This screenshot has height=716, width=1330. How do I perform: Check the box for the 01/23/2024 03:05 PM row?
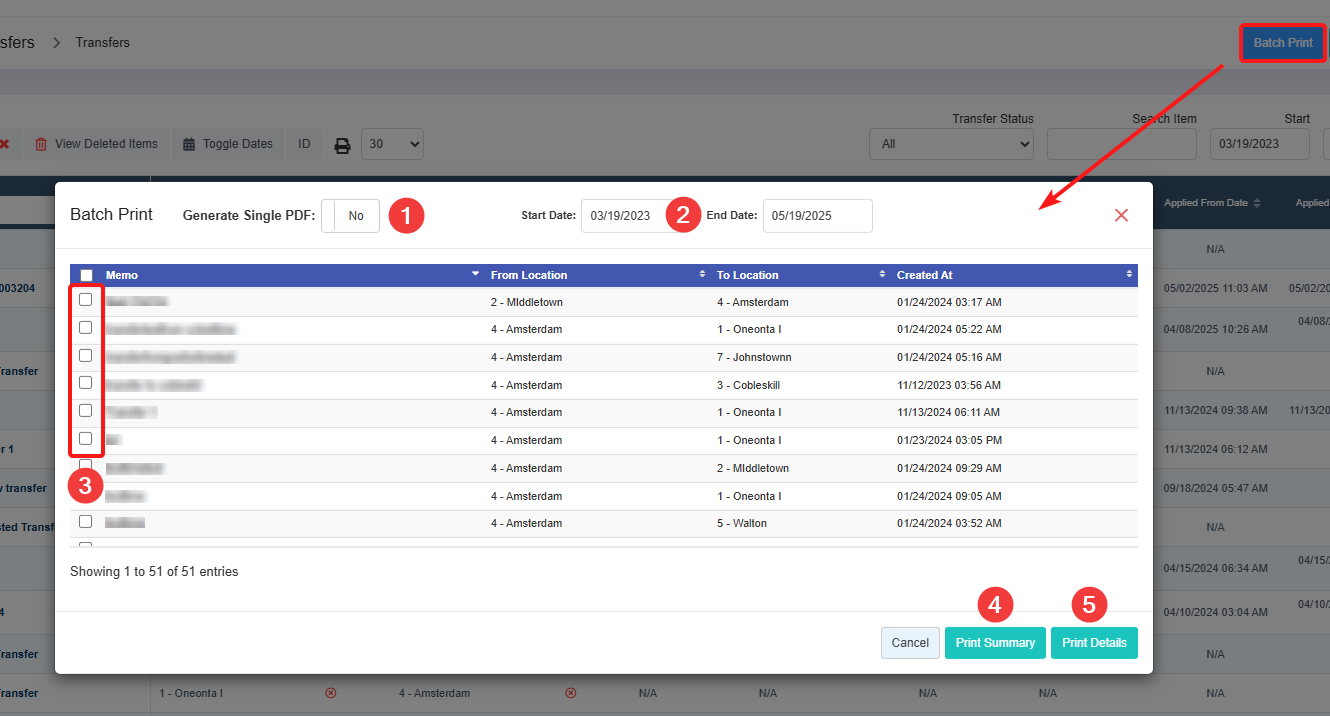click(x=86, y=438)
